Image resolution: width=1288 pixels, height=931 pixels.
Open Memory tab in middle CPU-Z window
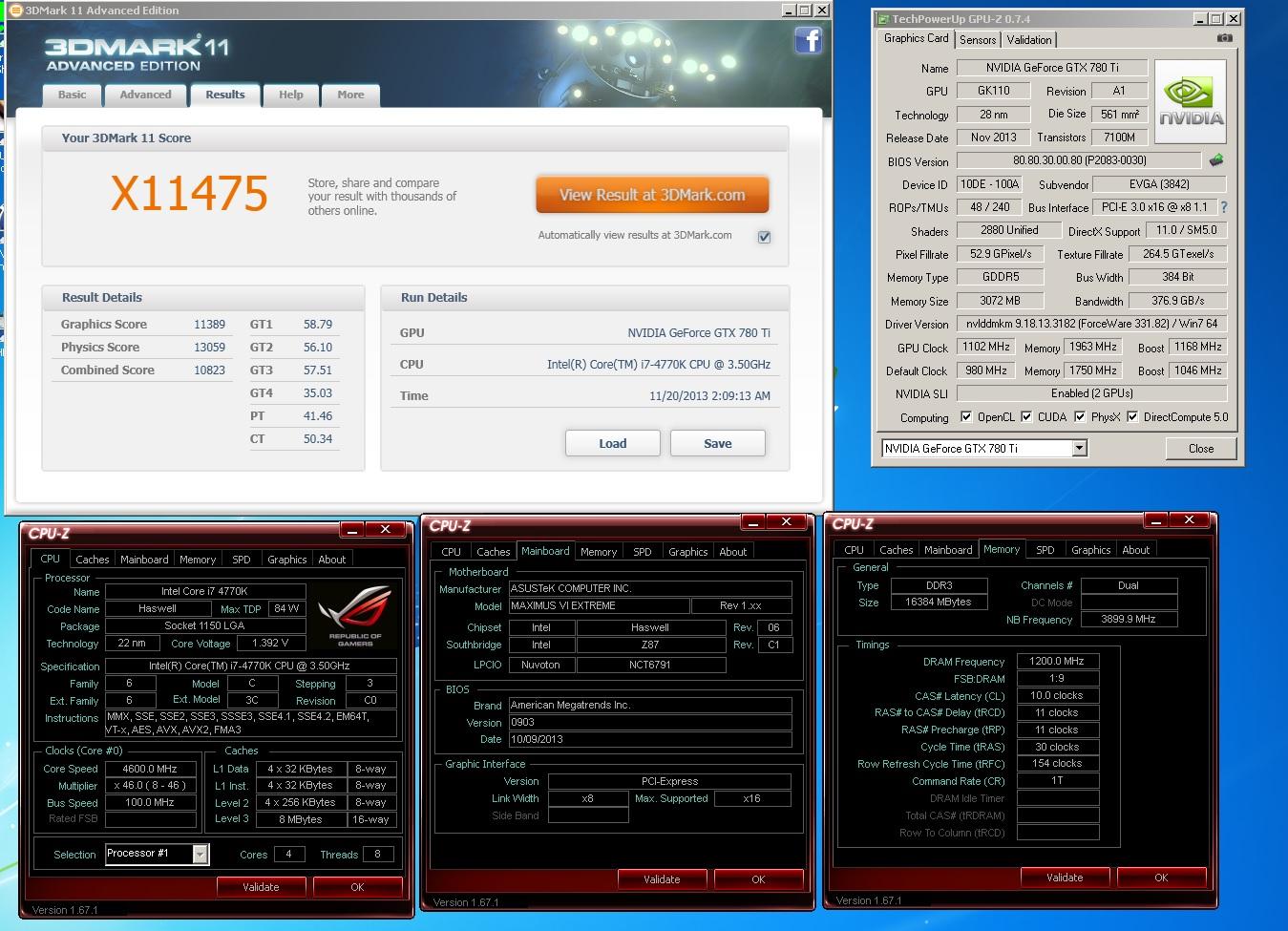pos(599,552)
